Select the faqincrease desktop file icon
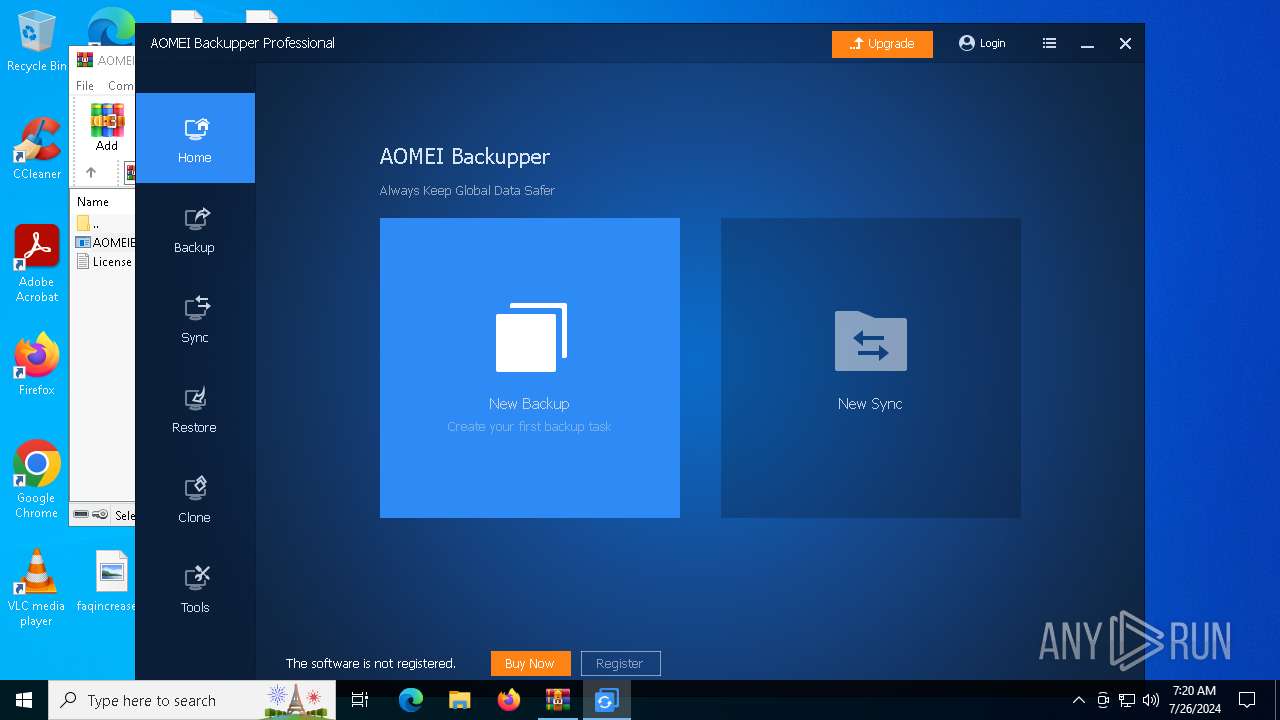Screen dimensions: 1280x720 coord(110,581)
